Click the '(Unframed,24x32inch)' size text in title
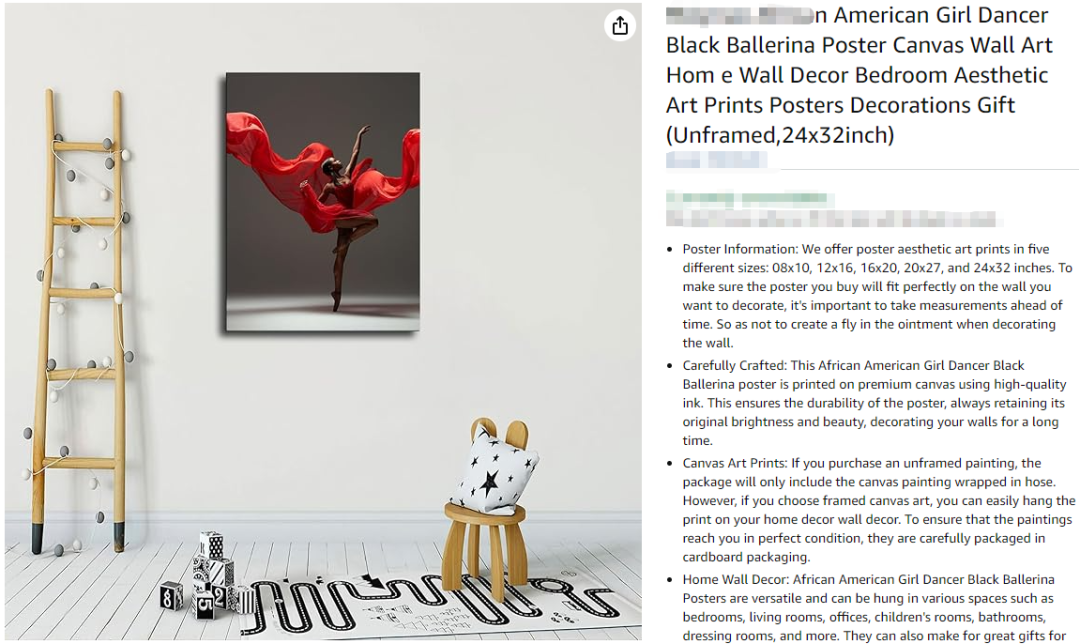Viewport: 1080px width, 644px height. pyautogui.click(x=780, y=135)
